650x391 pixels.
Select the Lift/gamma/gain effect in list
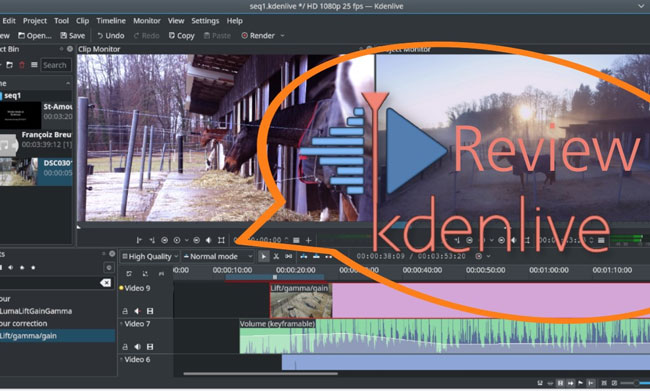(58, 336)
